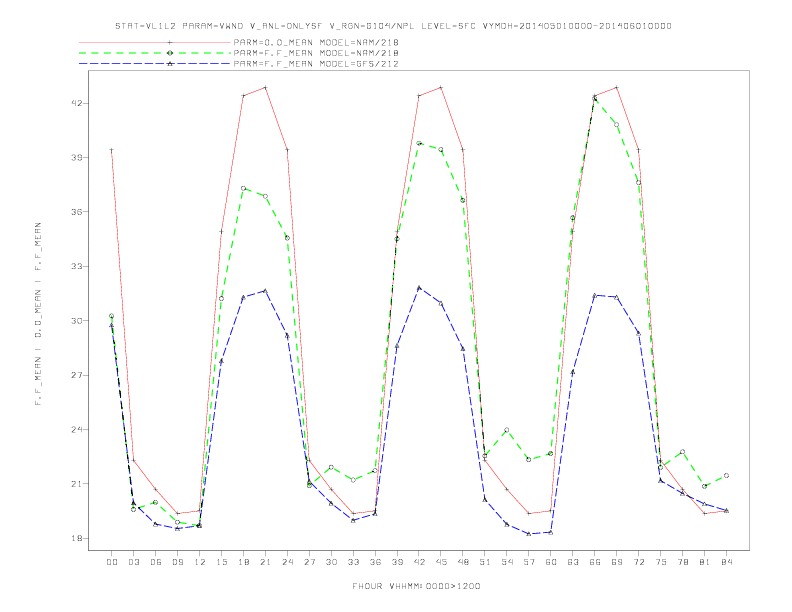Image resolution: width=792 pixels, height=612 pixels.
Task: Click the triangle marker in the blue legend line
Action: 170,64
